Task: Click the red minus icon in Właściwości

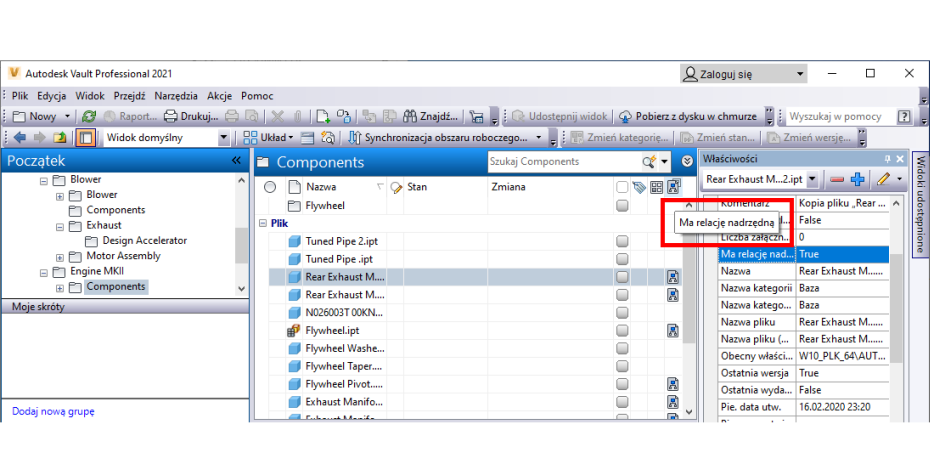Action: tap(837, 179)
